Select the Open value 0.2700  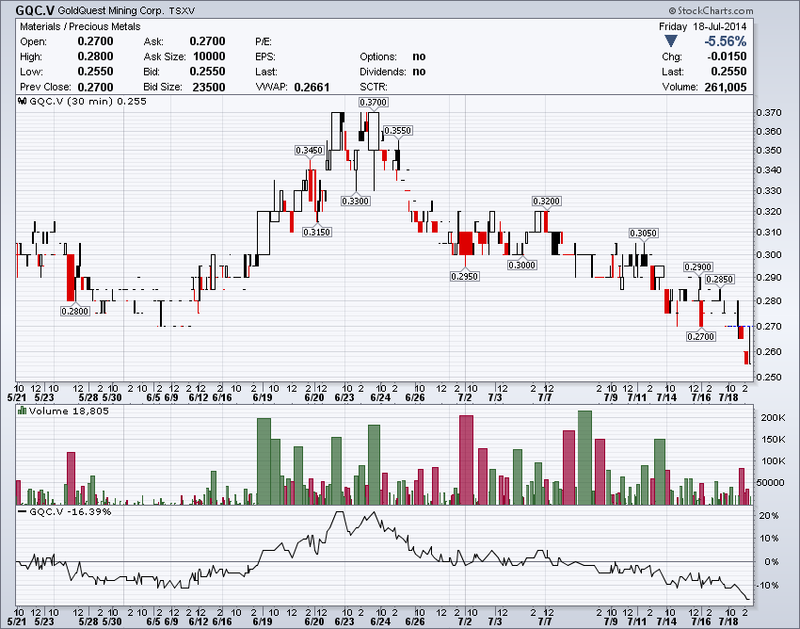[x=95, y=41]
